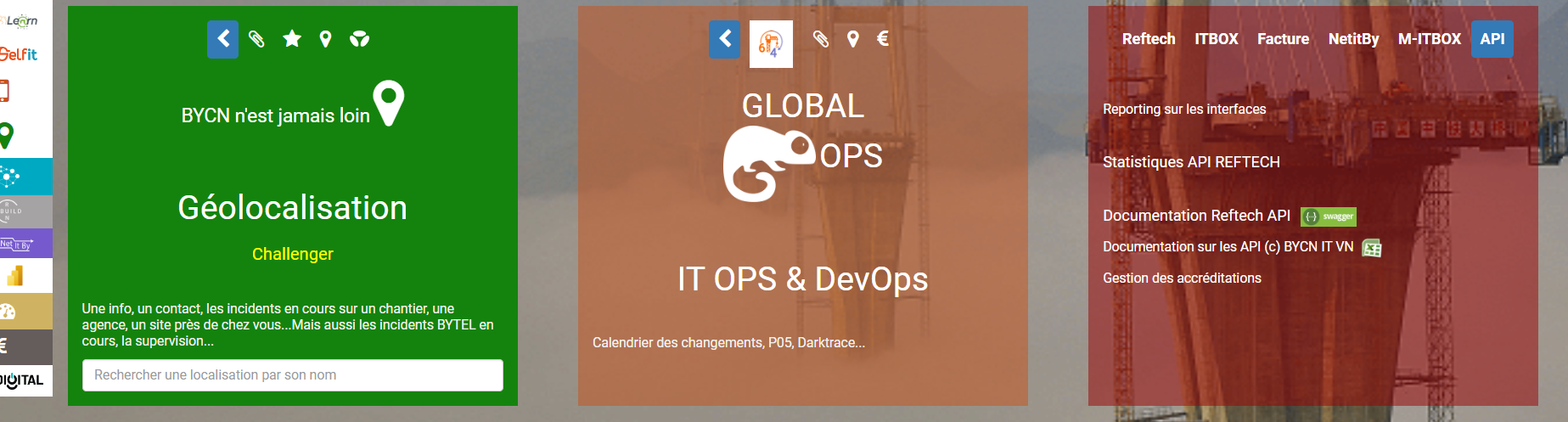Open the Gestion des accréditations link
This screenshot has width=1568, height=422.
pos(1182,279)
